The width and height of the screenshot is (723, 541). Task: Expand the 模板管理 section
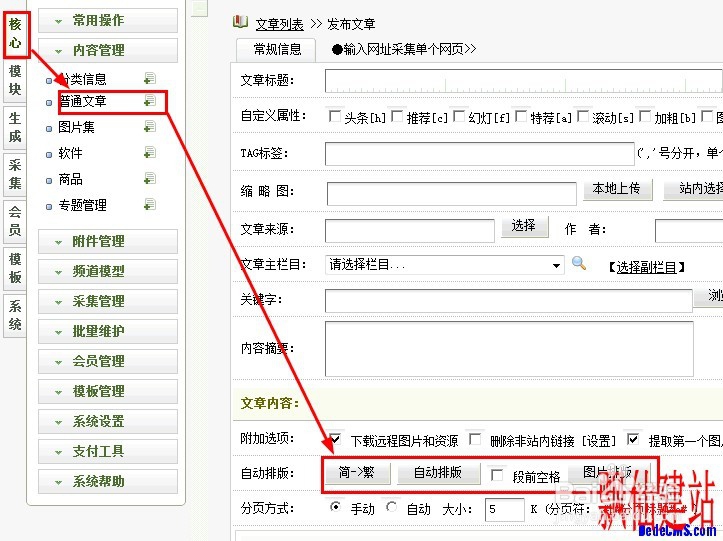108,391
